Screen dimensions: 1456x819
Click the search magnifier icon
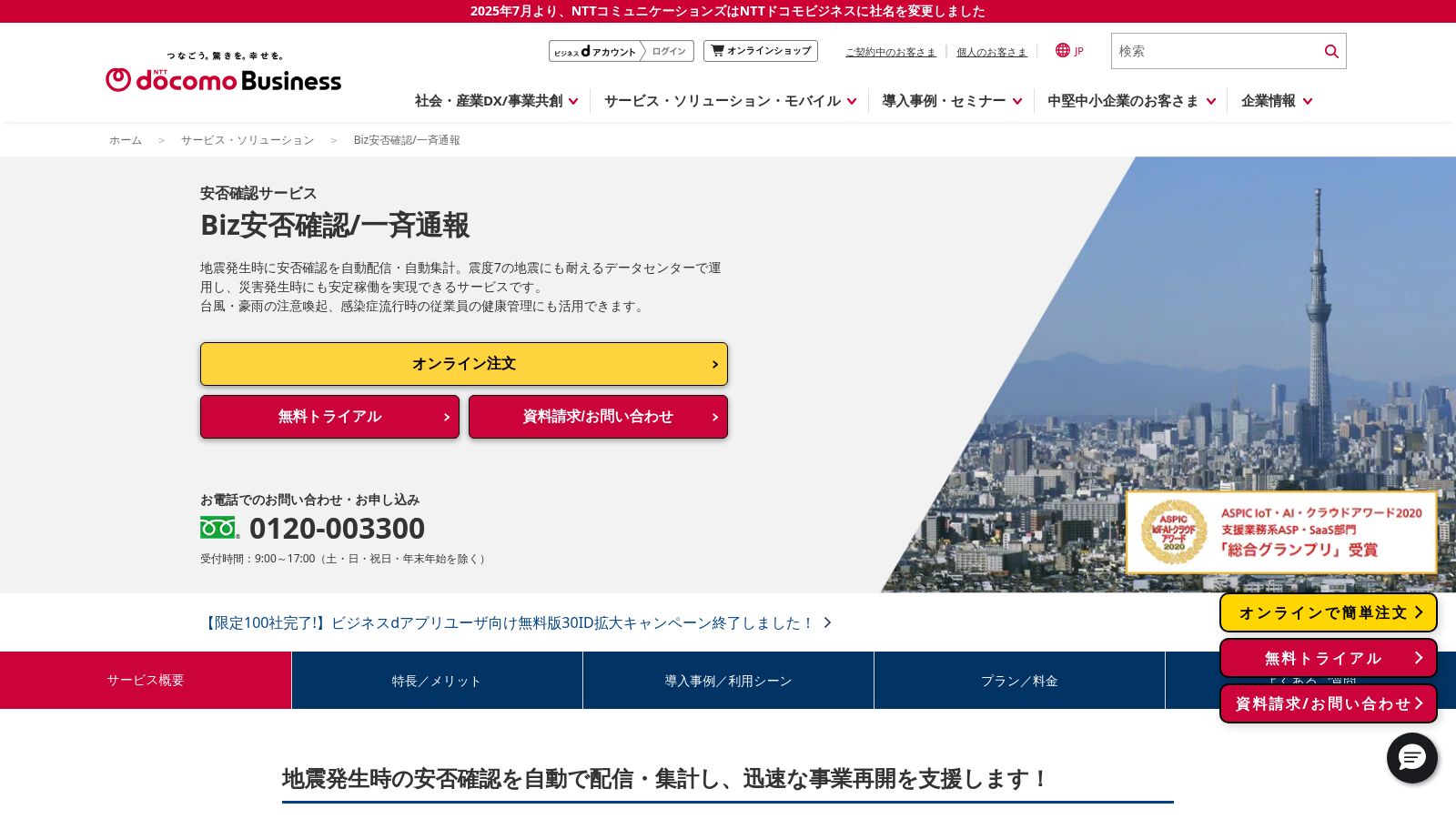tap(1331, 51)
